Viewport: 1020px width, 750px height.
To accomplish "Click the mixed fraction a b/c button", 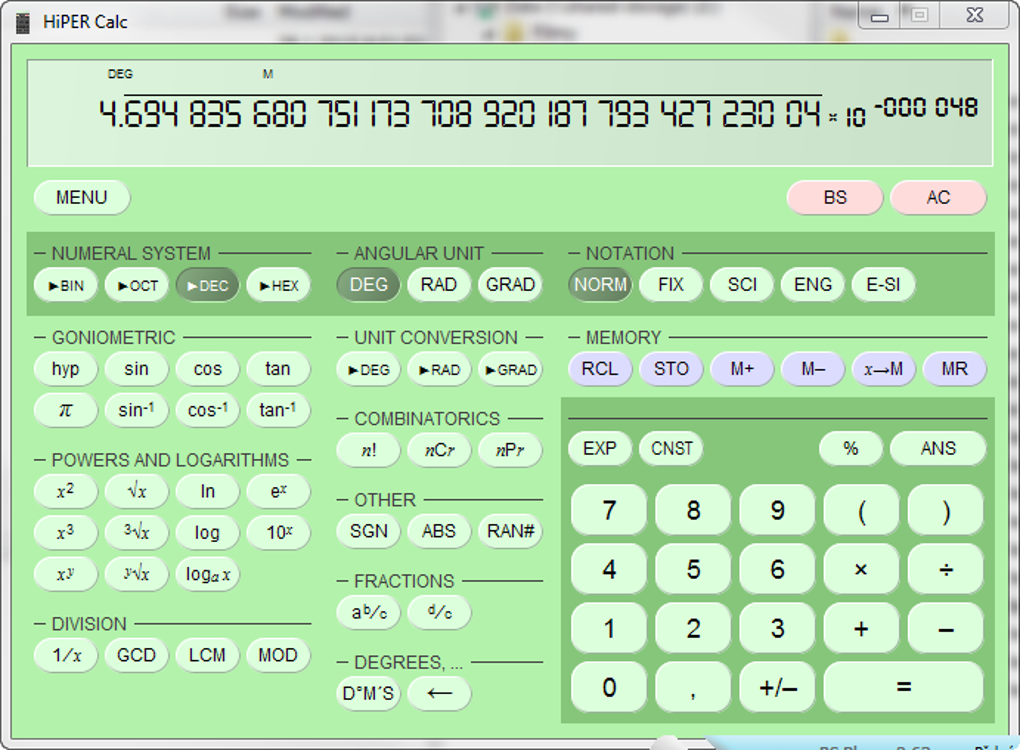I will click(368, 612).
